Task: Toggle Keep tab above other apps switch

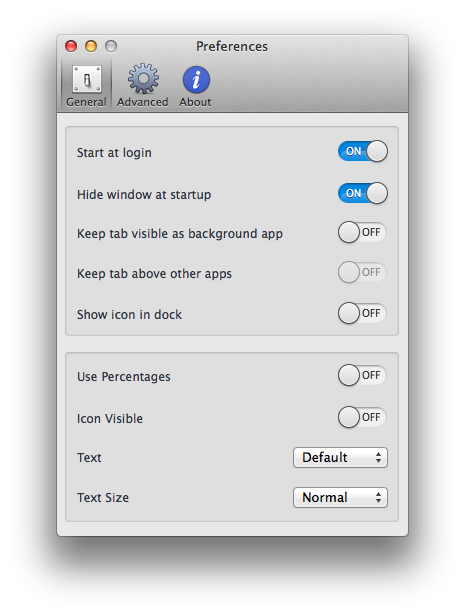Action: pyautogui.click(x=362, y=272)
